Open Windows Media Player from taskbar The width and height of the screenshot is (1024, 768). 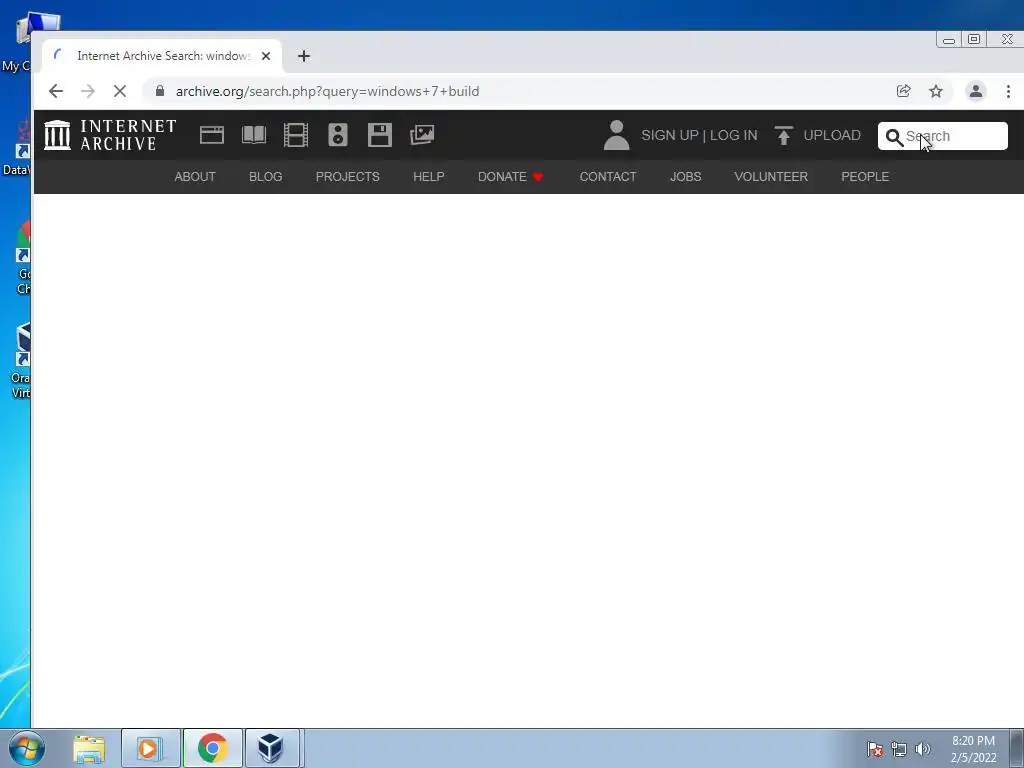(151, 748)
